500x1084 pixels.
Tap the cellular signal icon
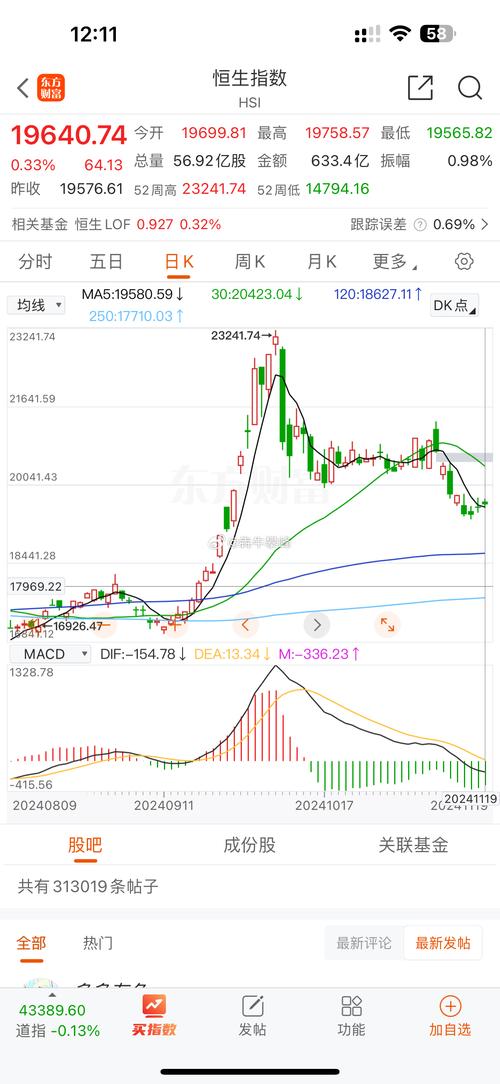click(367, 34)
